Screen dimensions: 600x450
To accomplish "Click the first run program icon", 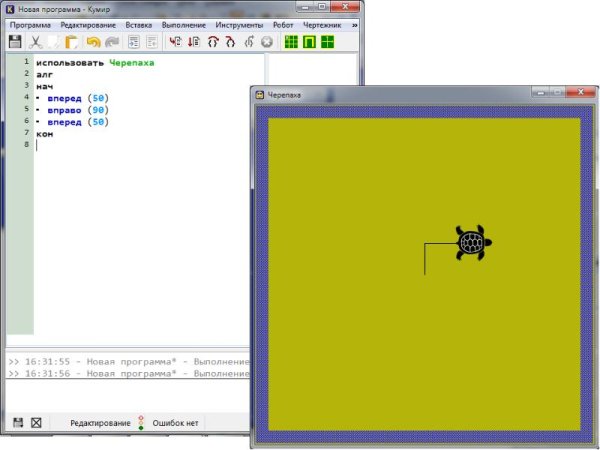I will 176,42.
